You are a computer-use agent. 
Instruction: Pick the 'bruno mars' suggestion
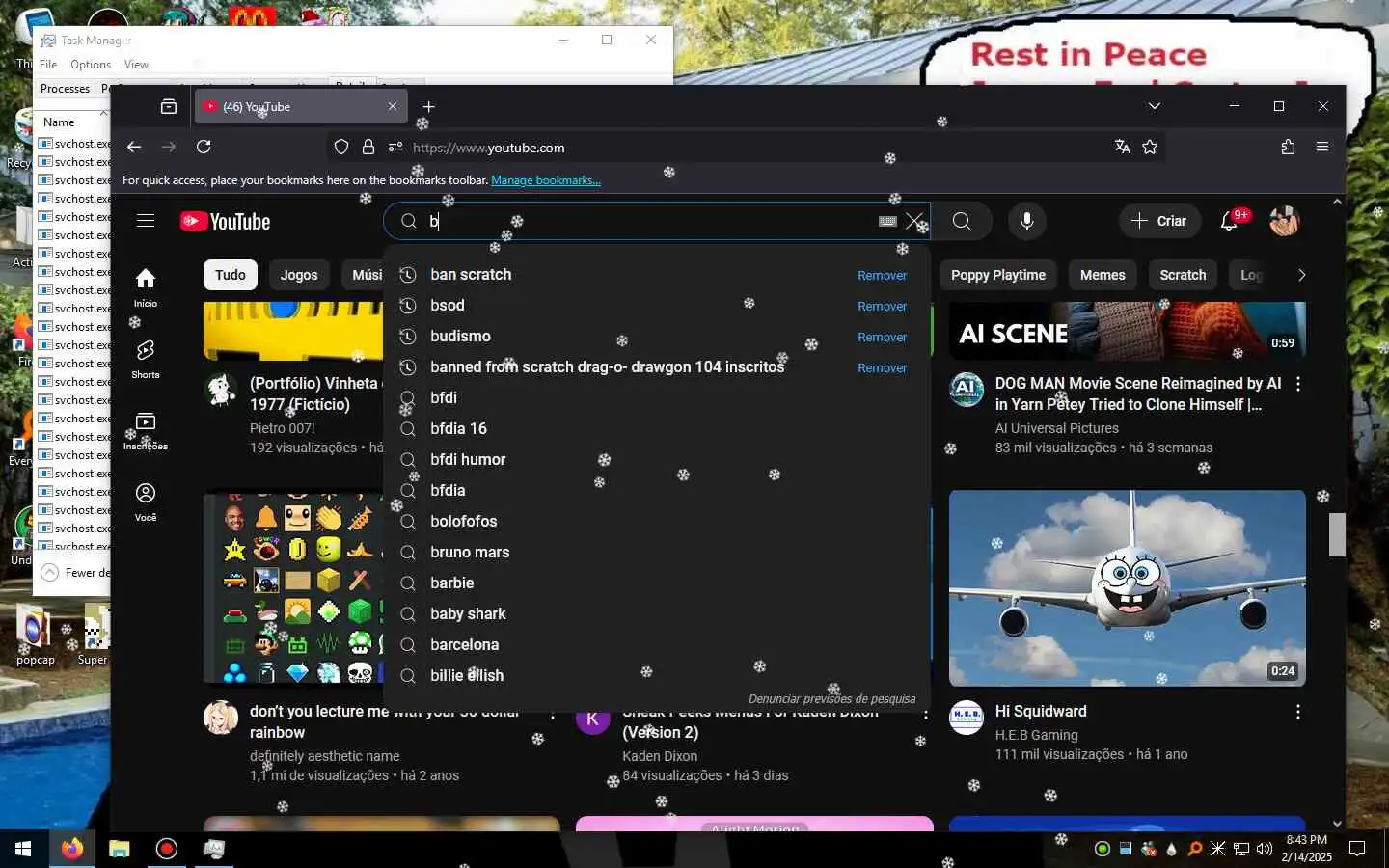point(657,553)
